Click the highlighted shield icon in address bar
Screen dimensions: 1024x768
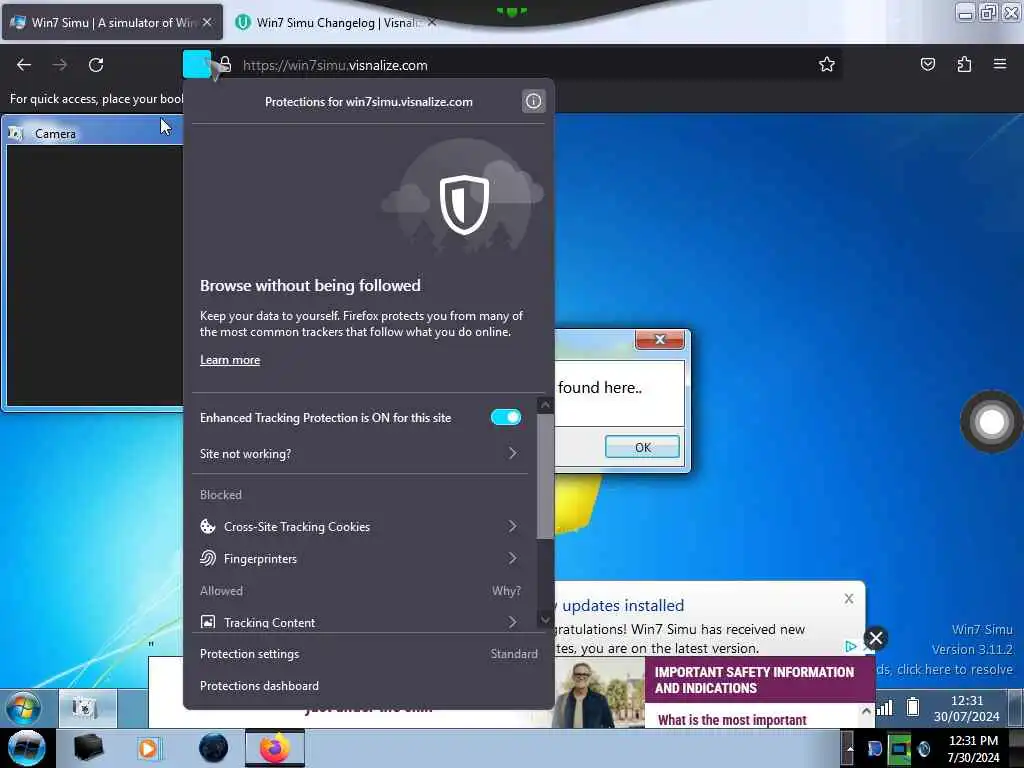click(197, 64)
